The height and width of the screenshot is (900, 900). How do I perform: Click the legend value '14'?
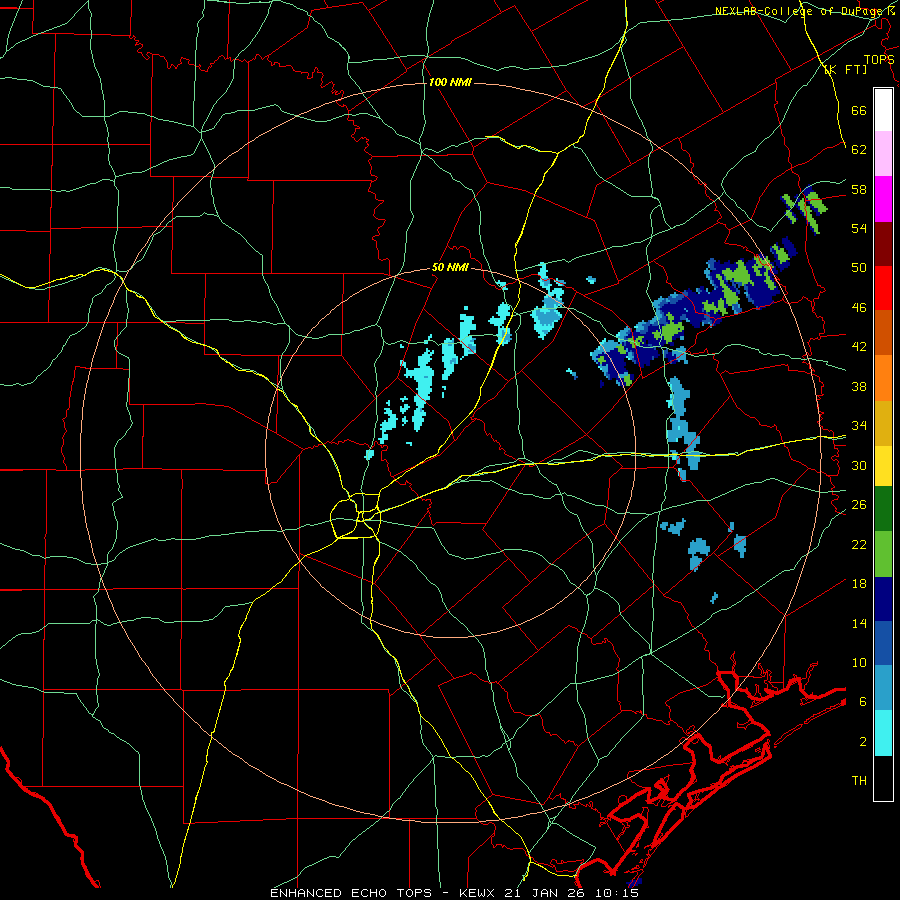point(859,623)
